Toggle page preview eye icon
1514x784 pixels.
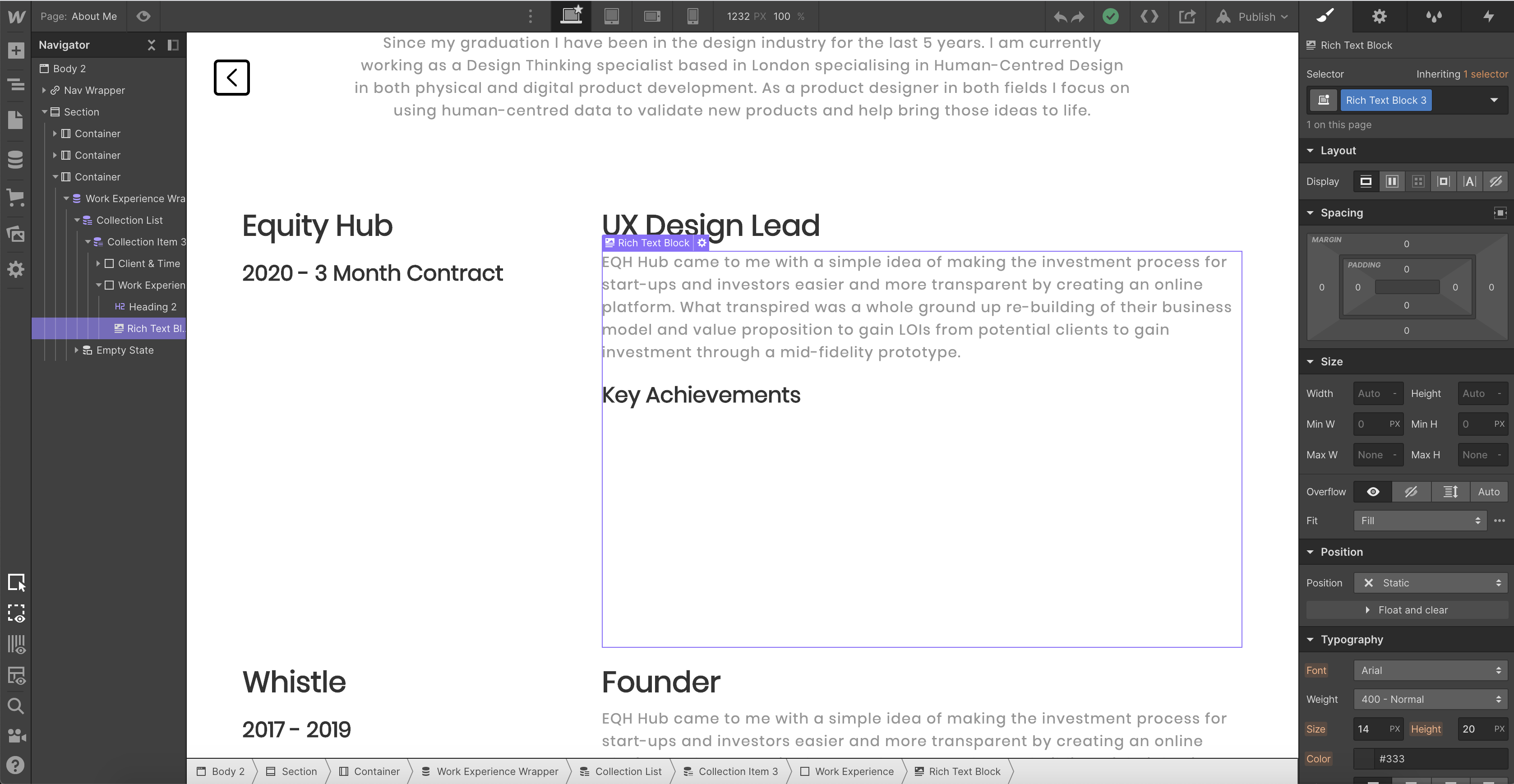pos(143,16)
